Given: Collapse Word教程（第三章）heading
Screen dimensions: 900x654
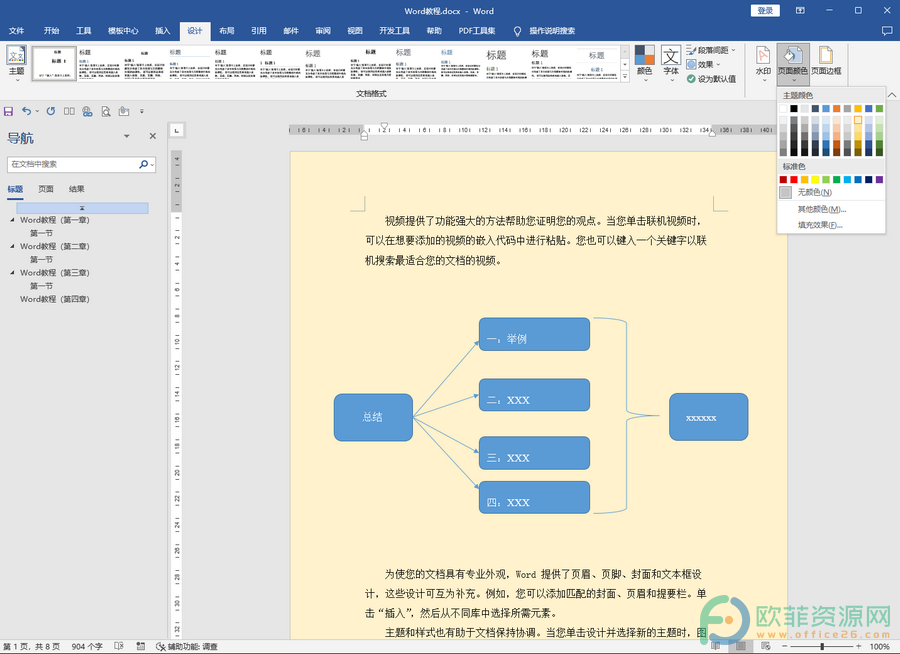Looking at the screenshot, I should (12, 273).
